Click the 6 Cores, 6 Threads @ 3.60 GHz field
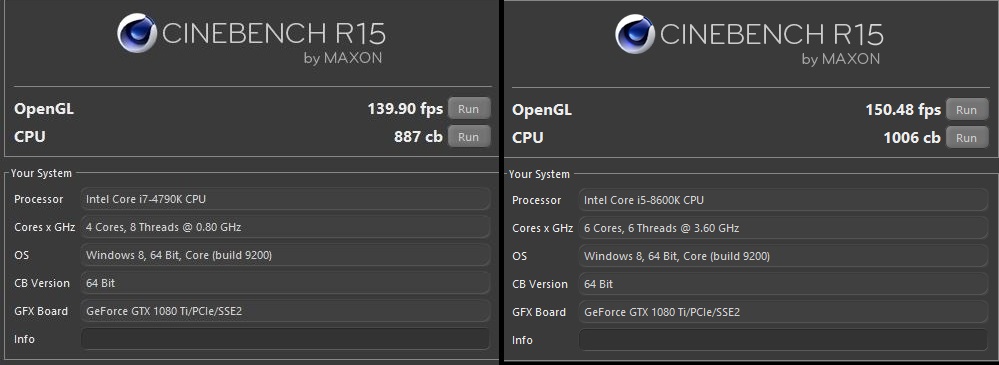999x365 pixels. [784, 227]
